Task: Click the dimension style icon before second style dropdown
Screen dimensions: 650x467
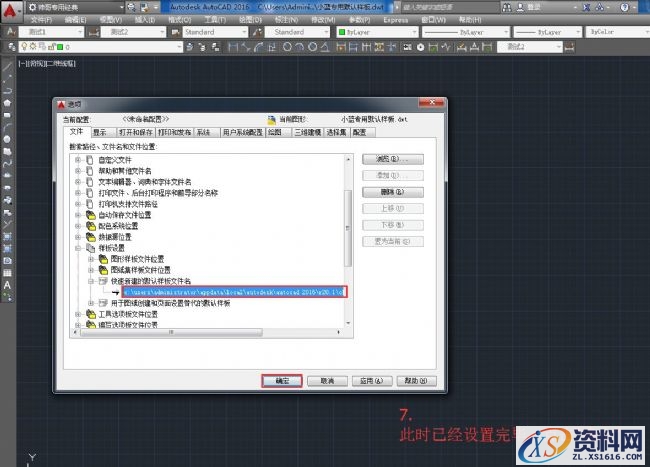Action: pyautogui.click(x=94, y=32)
